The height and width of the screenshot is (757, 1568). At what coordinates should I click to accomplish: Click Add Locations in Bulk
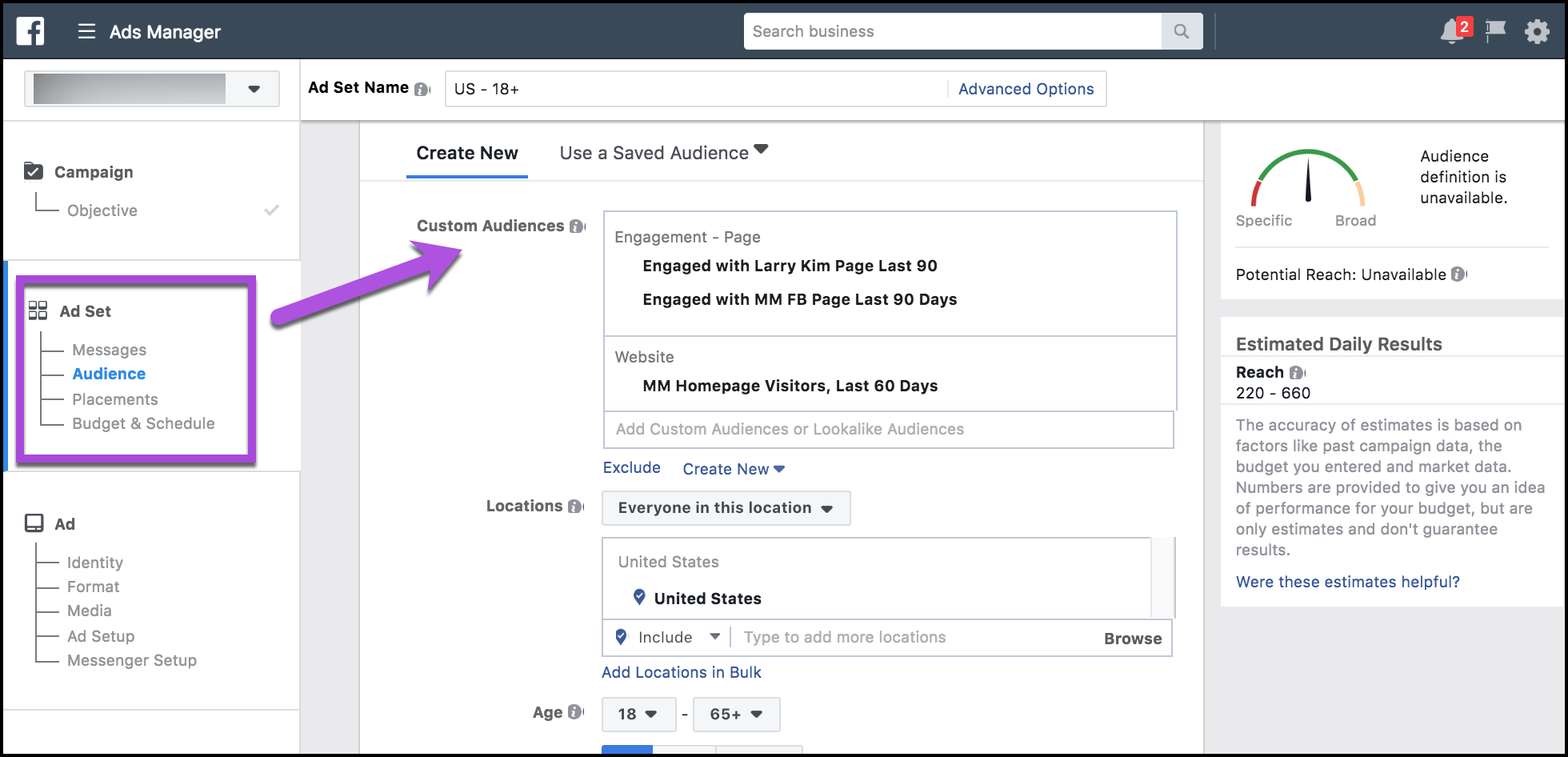pyautogui.click(x=681, y=672)
